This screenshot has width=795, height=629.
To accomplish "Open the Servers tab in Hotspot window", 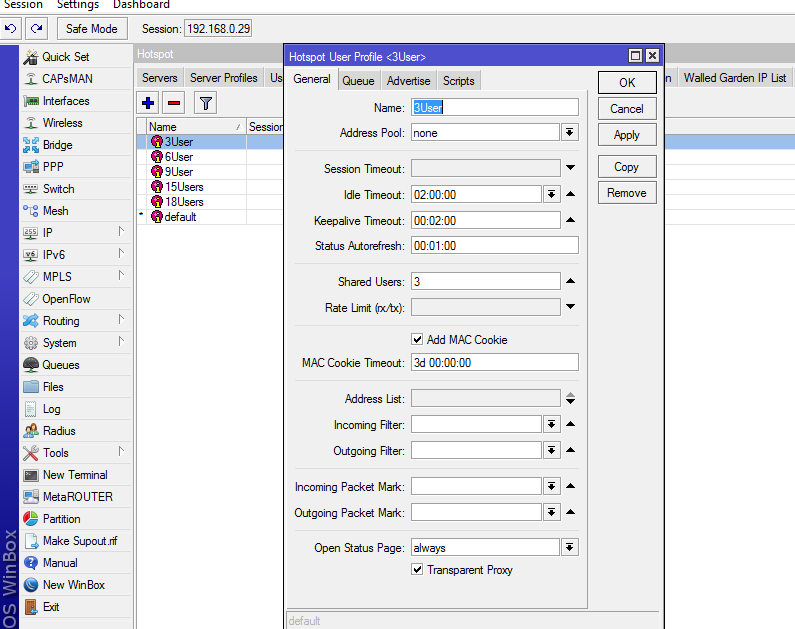I will 160,78.
